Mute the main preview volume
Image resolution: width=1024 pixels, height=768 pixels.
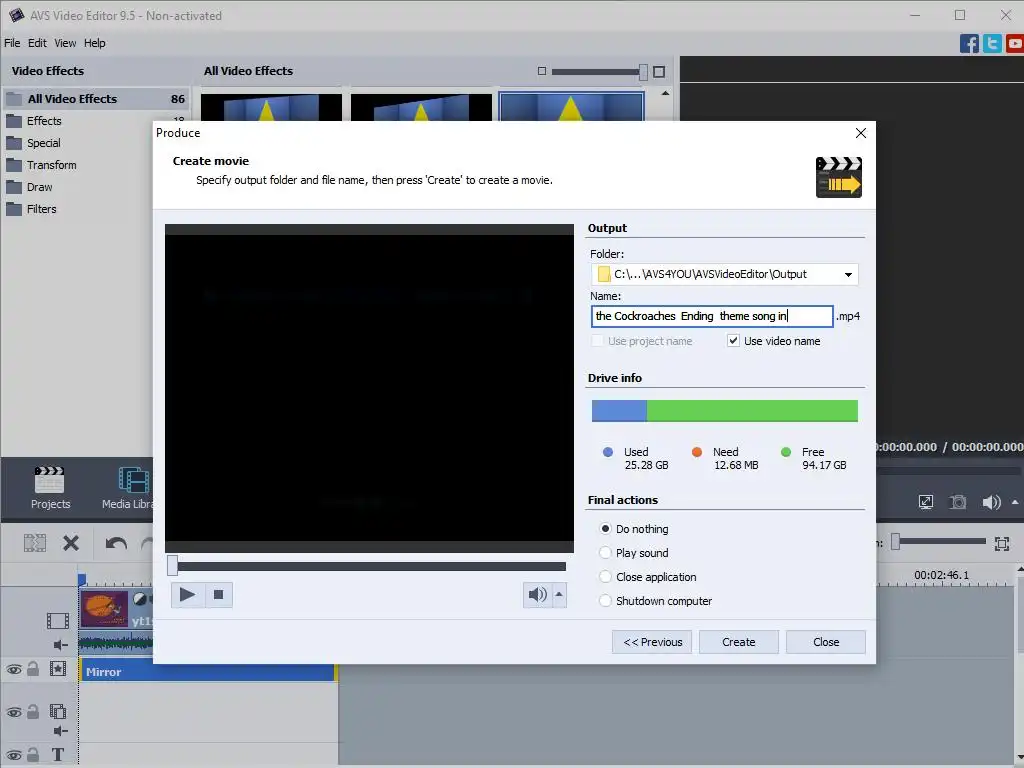(991, 502)
